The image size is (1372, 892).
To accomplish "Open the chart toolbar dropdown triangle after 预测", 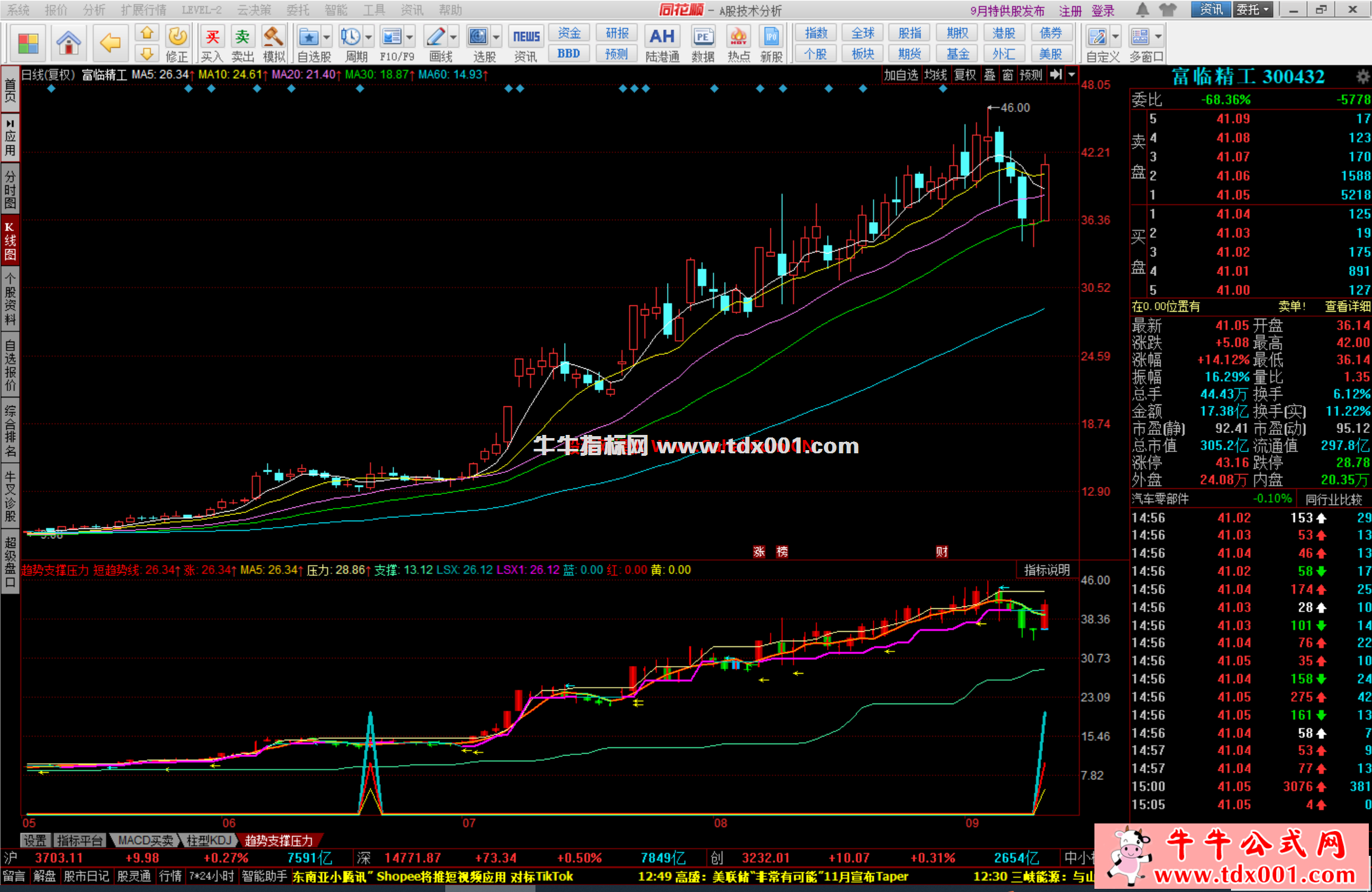I will (1072, 74).
